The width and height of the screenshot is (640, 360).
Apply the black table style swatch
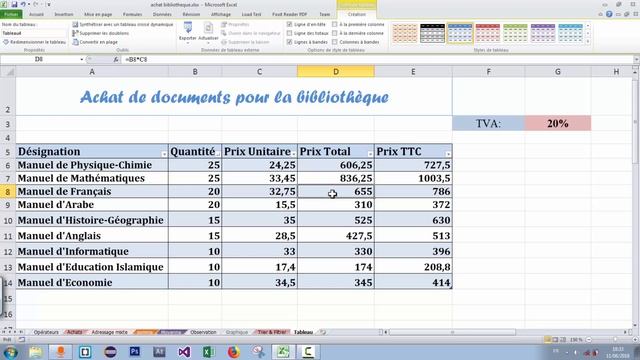pyautogui.click(x=433, y=33)
